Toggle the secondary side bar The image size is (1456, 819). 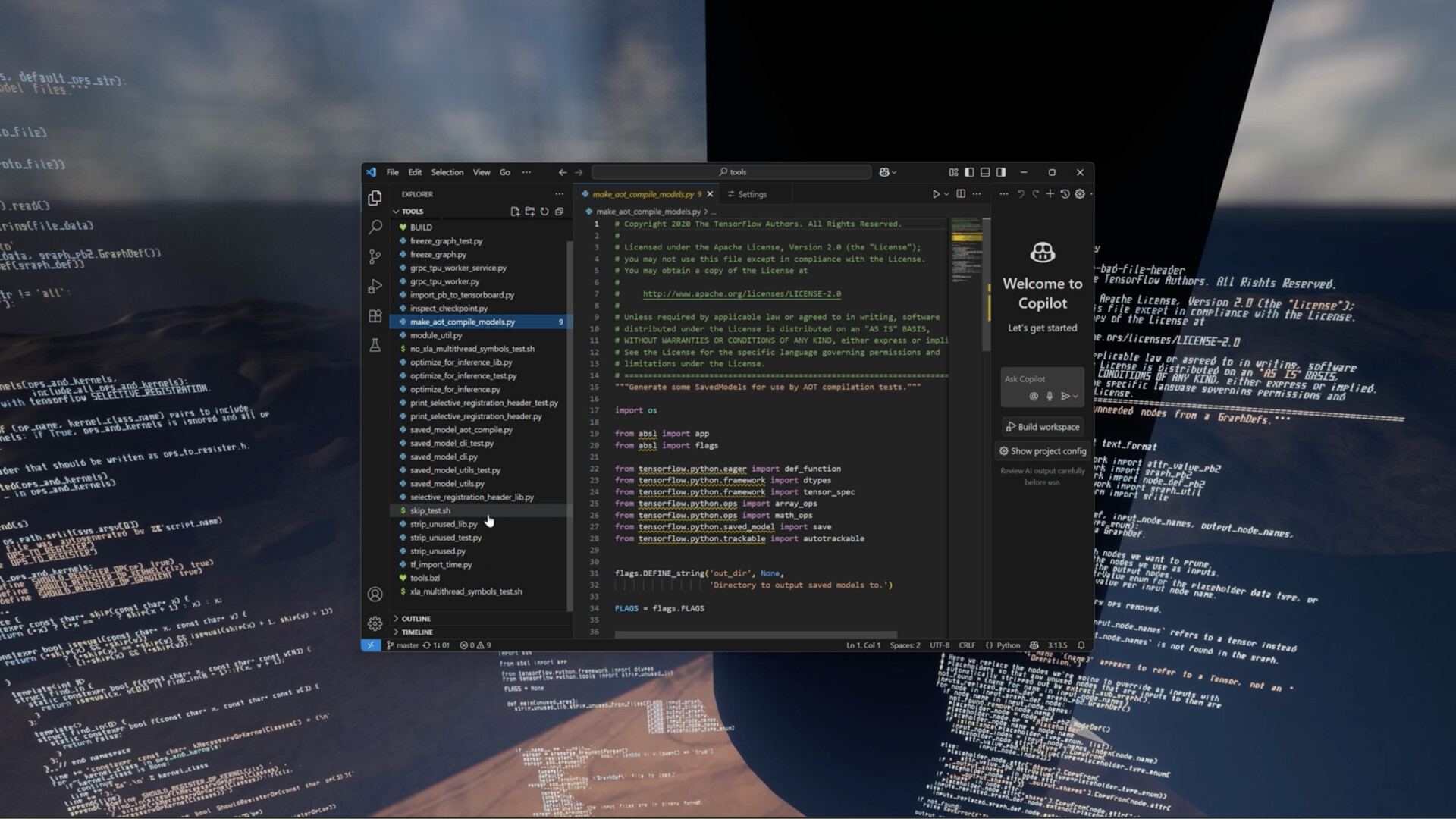point(1001,172)
